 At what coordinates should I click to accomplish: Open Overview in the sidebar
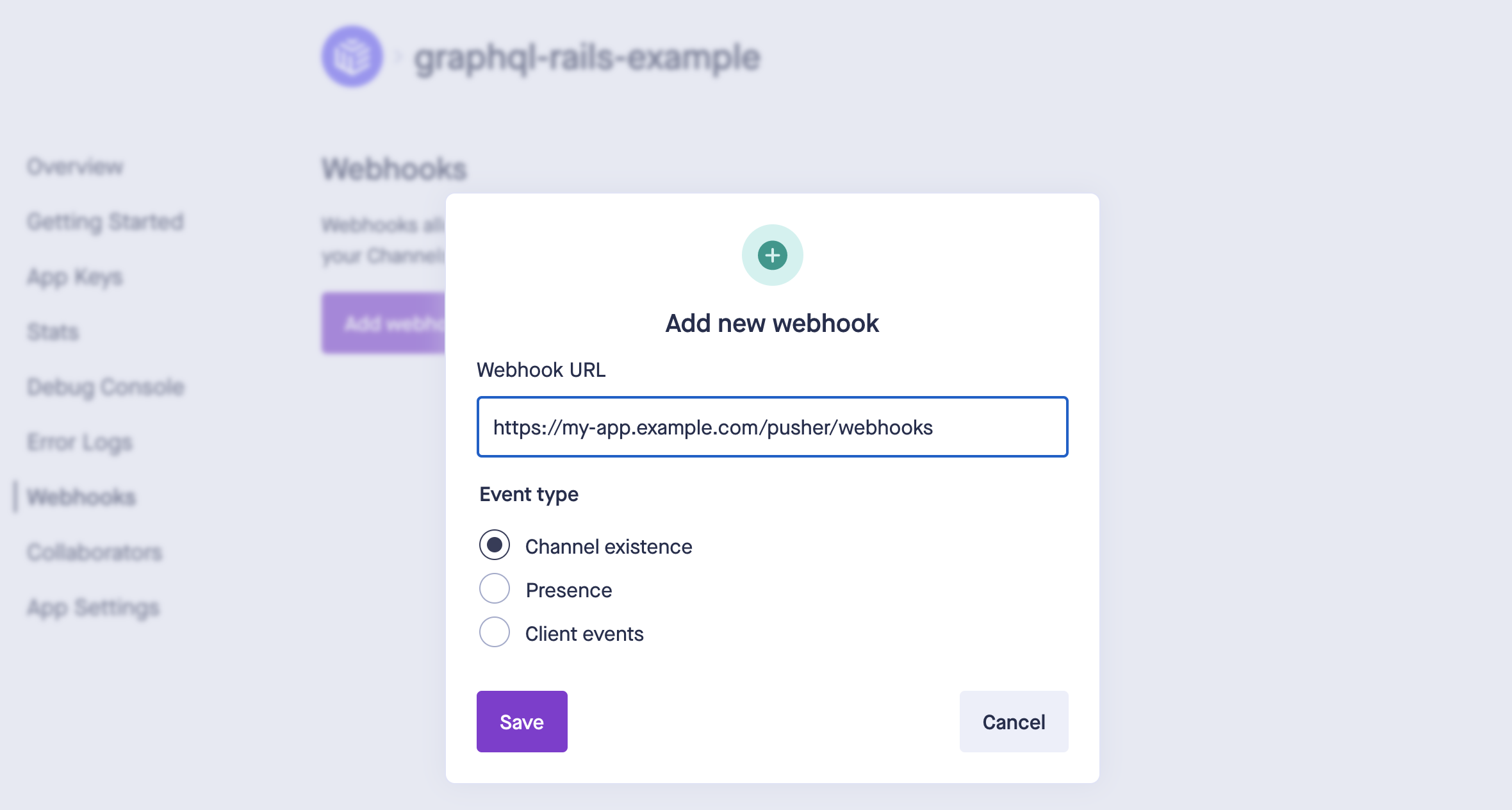75,167
